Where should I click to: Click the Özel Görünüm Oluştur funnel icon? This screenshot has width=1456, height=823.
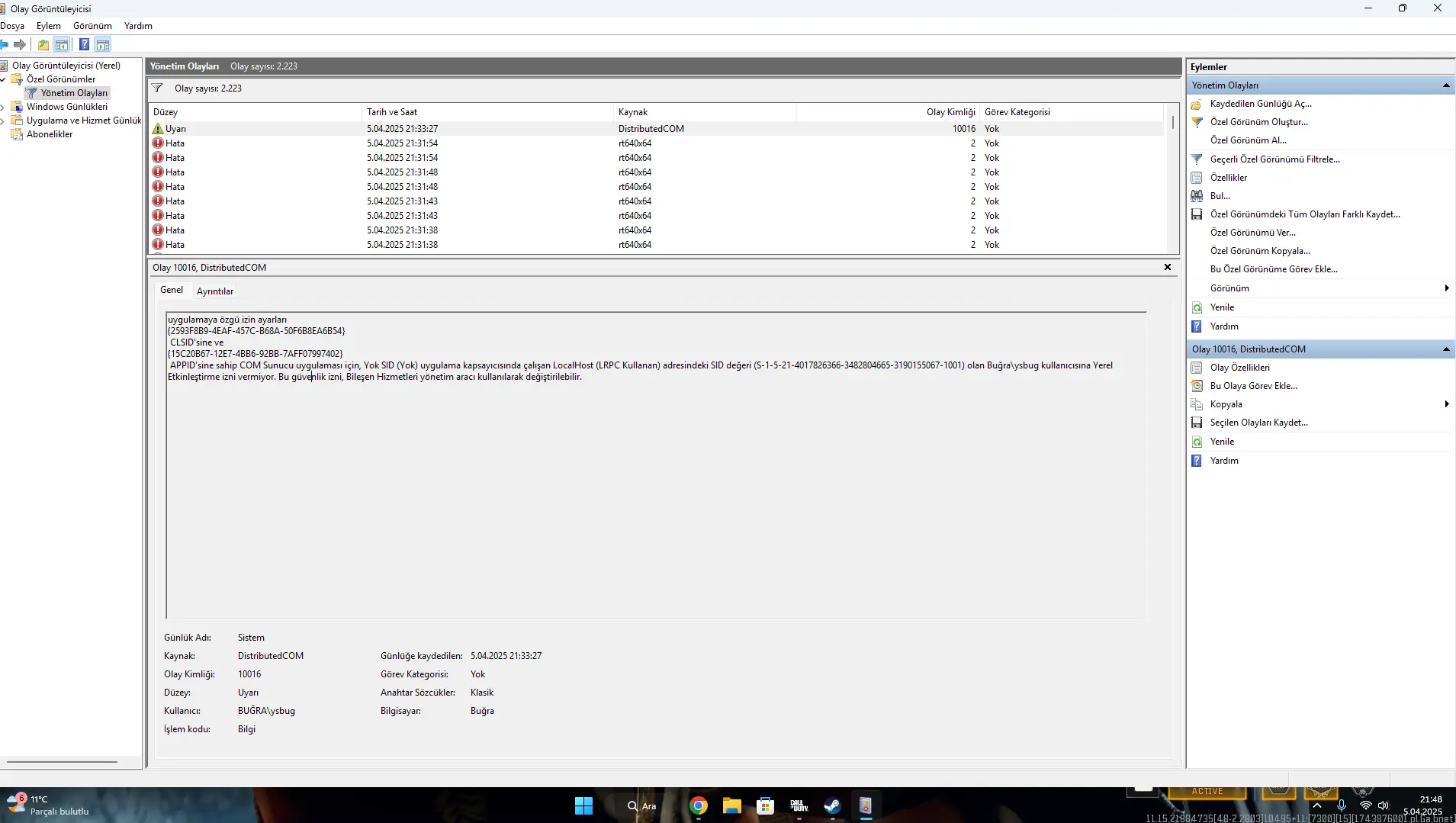(x=1197, y=122)
